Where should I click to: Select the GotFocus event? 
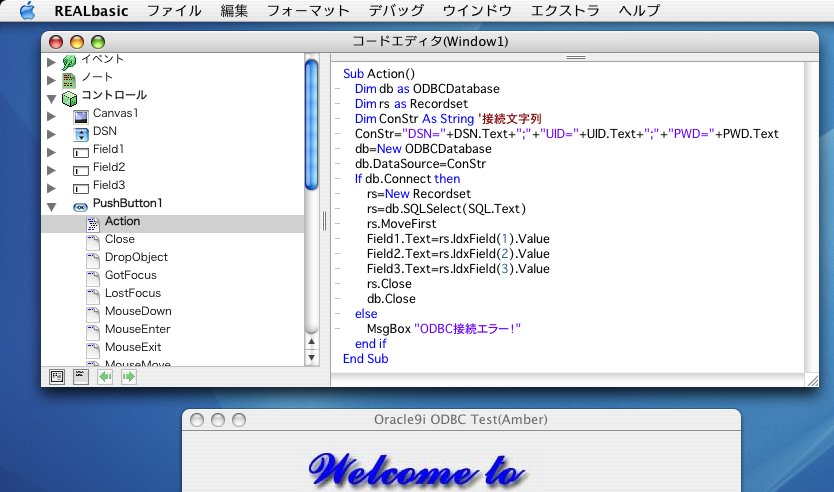[x=131, y=275]
